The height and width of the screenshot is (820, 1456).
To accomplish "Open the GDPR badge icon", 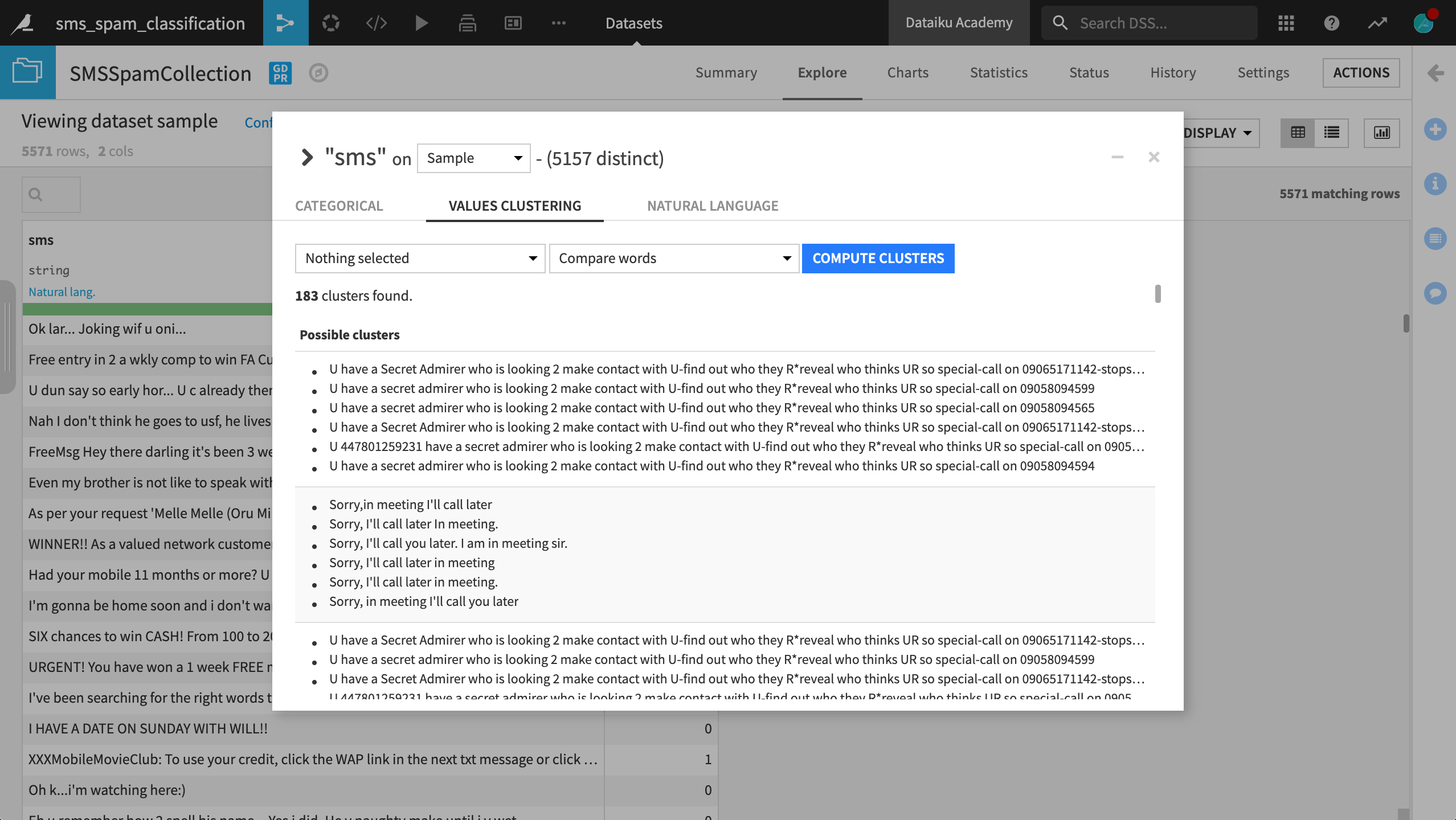I will tap(280, 73).
